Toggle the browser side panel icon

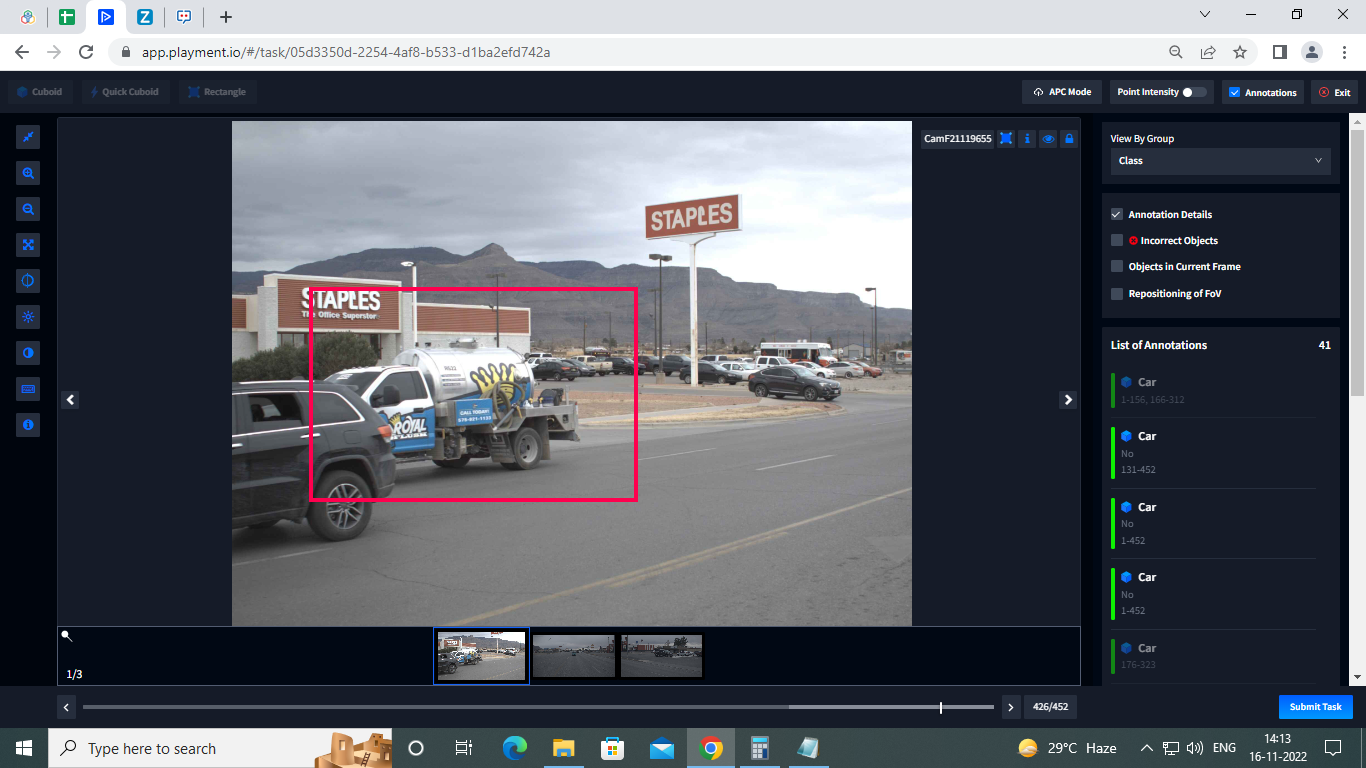pos(1279,52)
